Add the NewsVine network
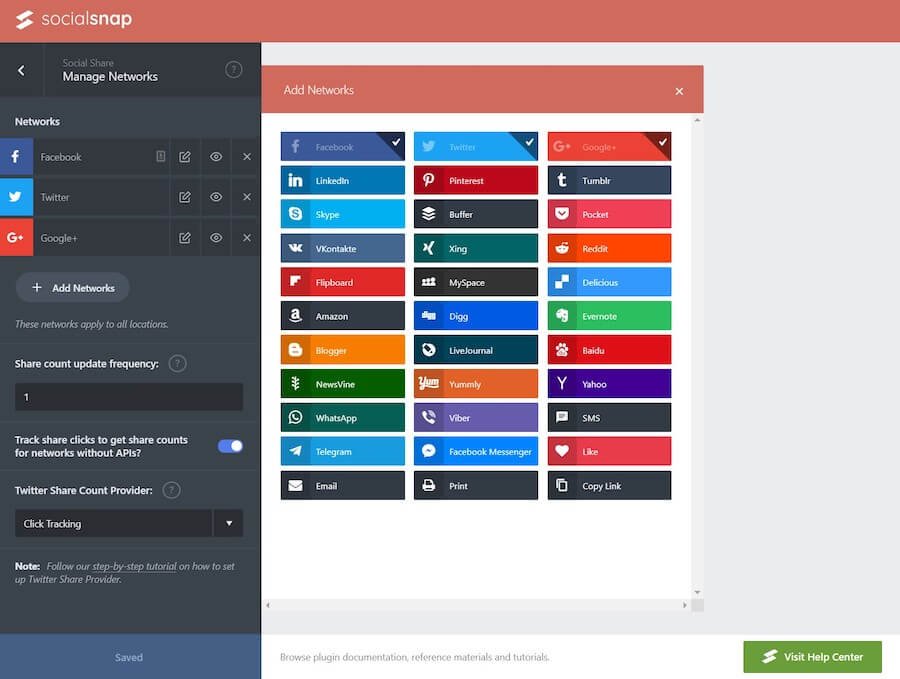This screenshot has height=679, width=900. coord(343,384)
